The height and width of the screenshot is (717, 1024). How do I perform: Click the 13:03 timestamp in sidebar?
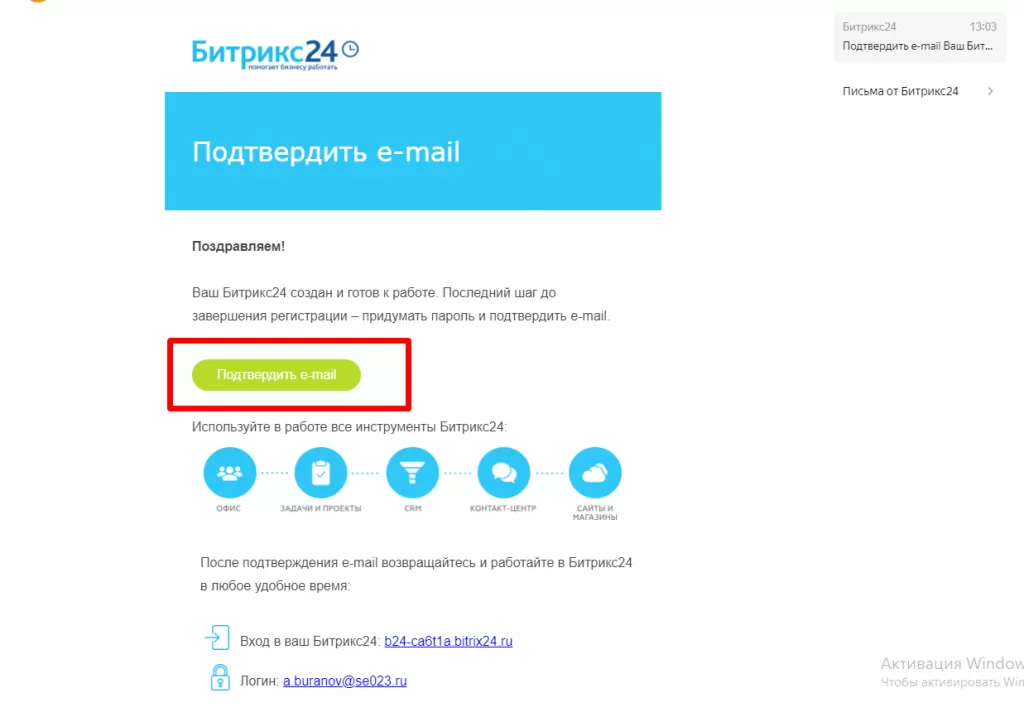[x=983, y=27]
